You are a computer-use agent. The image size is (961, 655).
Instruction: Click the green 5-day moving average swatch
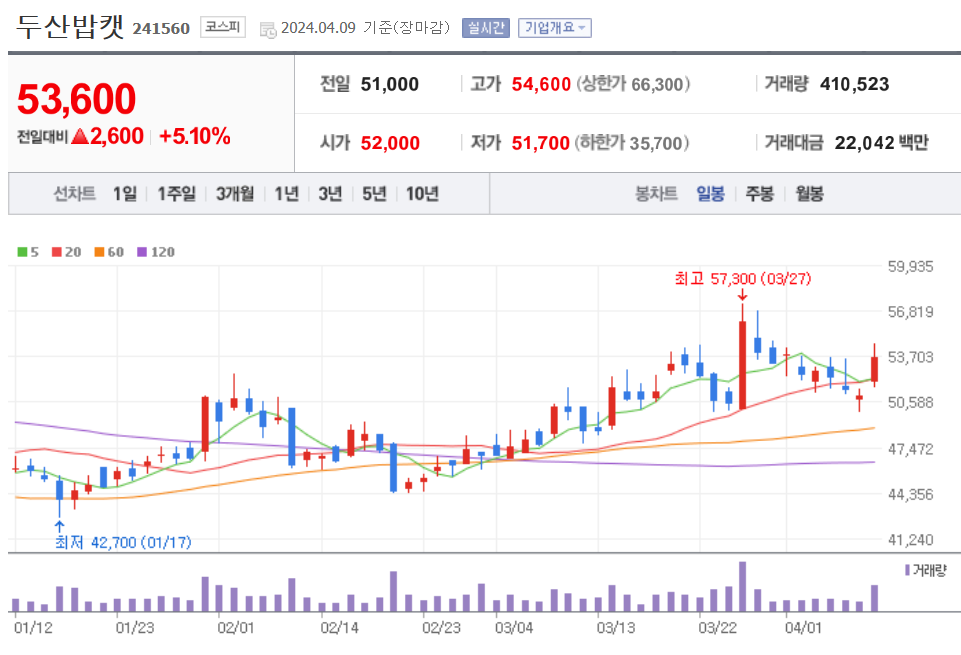(x=22, y=252)
